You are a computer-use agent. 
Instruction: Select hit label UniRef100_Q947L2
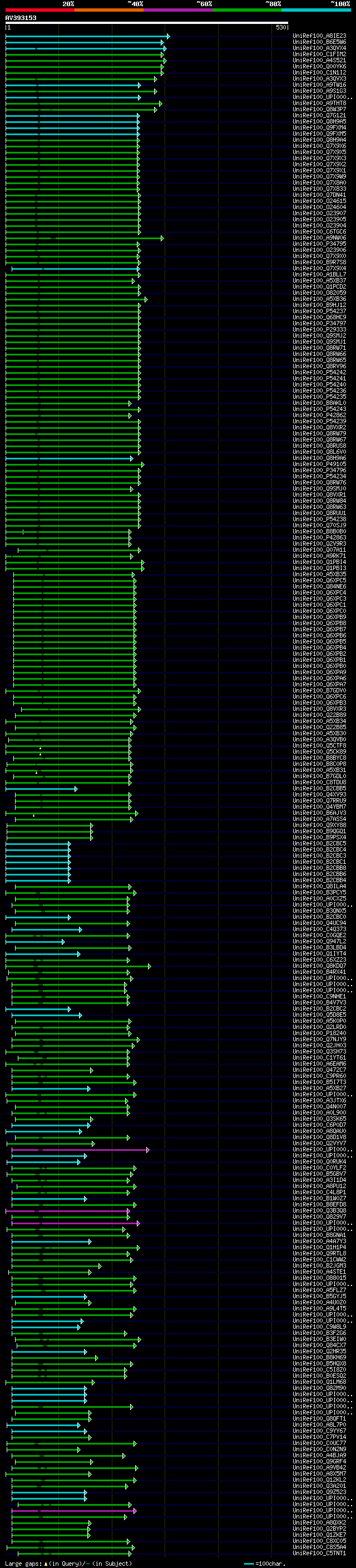[319, 941]
